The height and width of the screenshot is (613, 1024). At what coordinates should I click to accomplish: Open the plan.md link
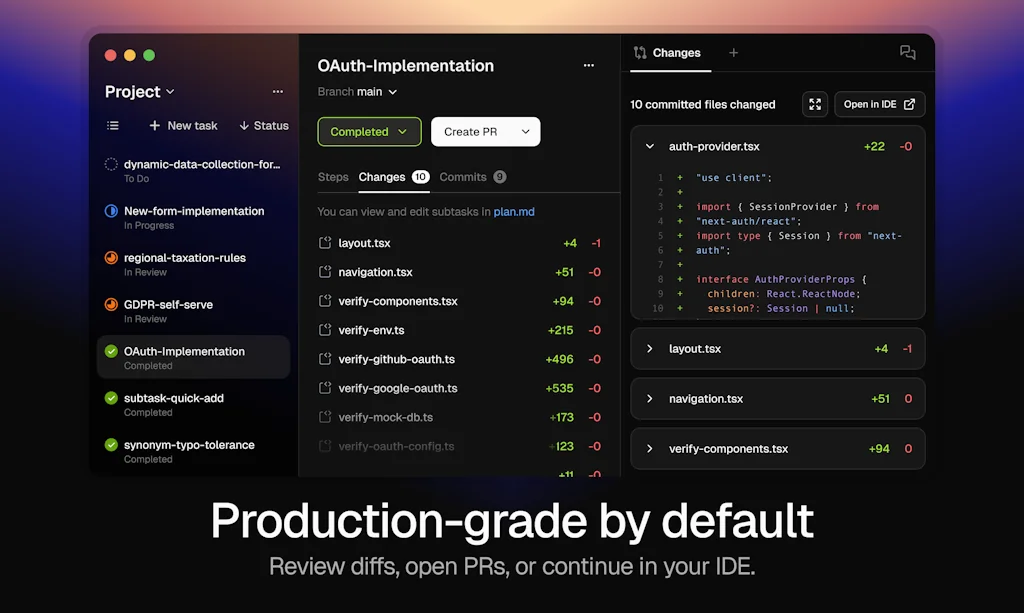[x=514, y=212]
